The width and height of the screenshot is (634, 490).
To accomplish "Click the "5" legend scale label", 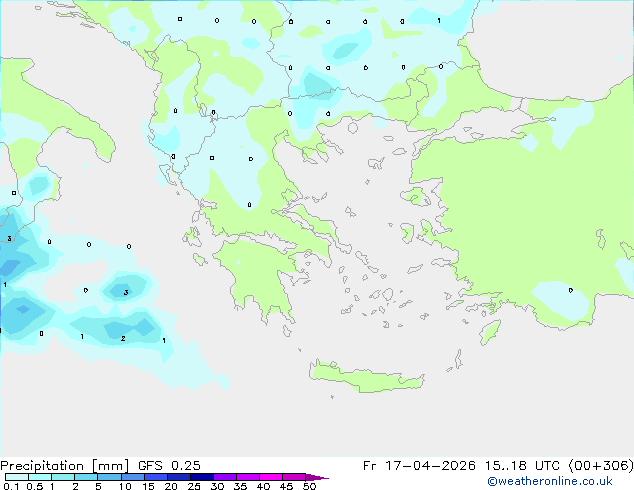I will coord(98,486).
